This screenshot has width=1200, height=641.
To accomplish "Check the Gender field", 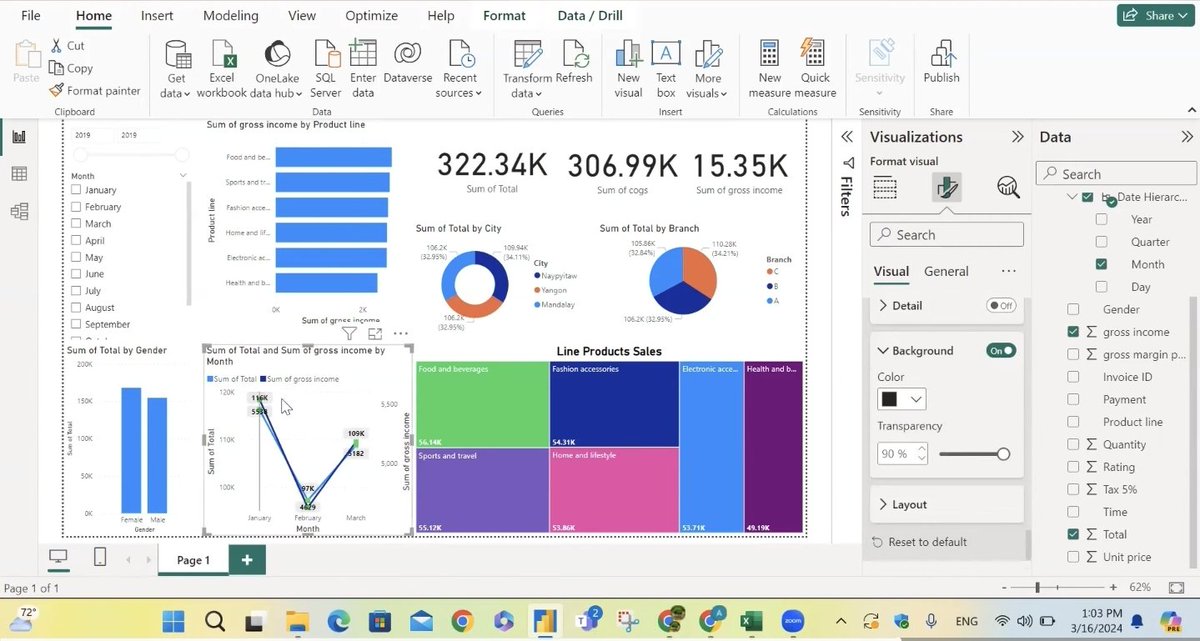I will pos(1073,309).
